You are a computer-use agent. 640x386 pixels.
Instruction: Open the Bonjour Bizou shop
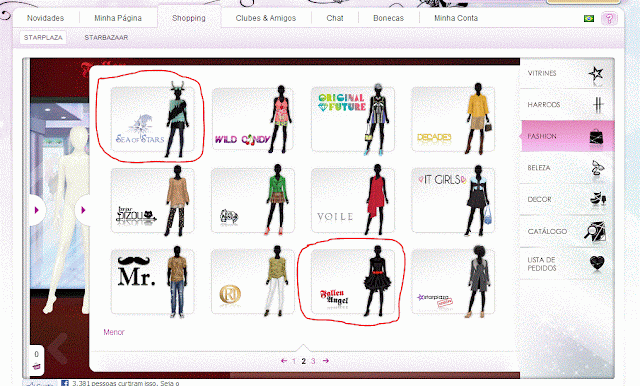coord(153,200)
